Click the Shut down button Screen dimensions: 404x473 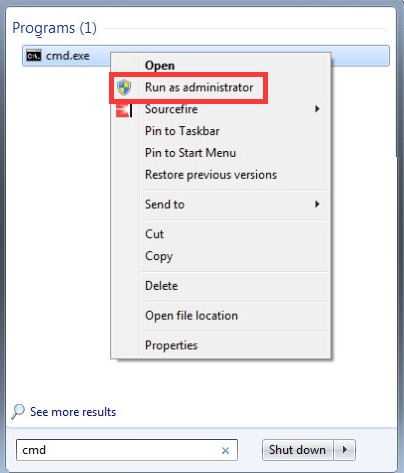click(297, 450)
